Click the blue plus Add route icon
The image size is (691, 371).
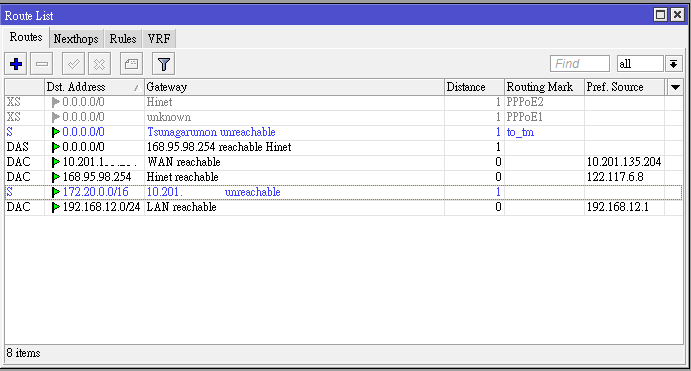click(16, 64)
